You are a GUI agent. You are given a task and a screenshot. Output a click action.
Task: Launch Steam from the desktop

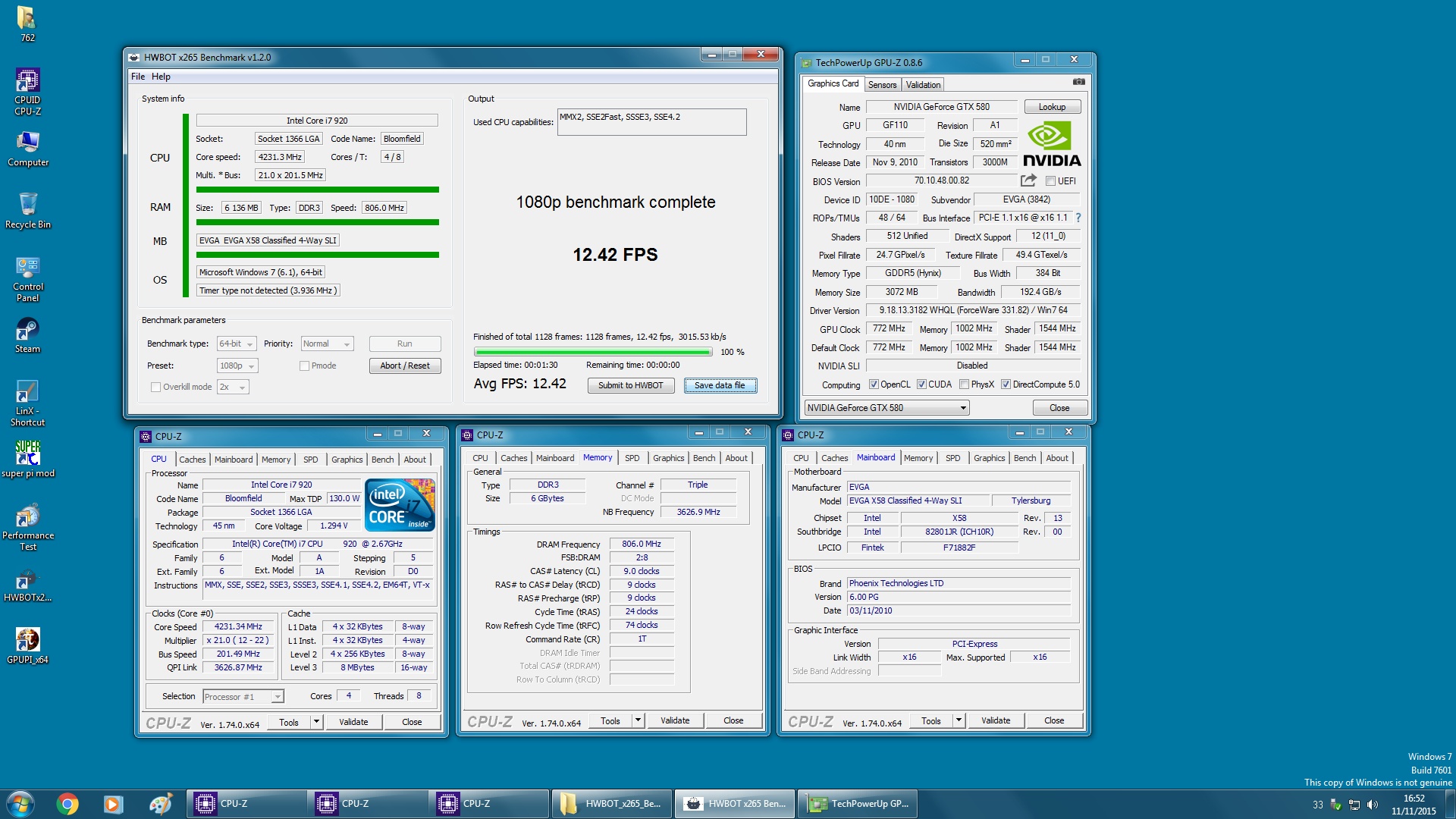click(27, 335)
